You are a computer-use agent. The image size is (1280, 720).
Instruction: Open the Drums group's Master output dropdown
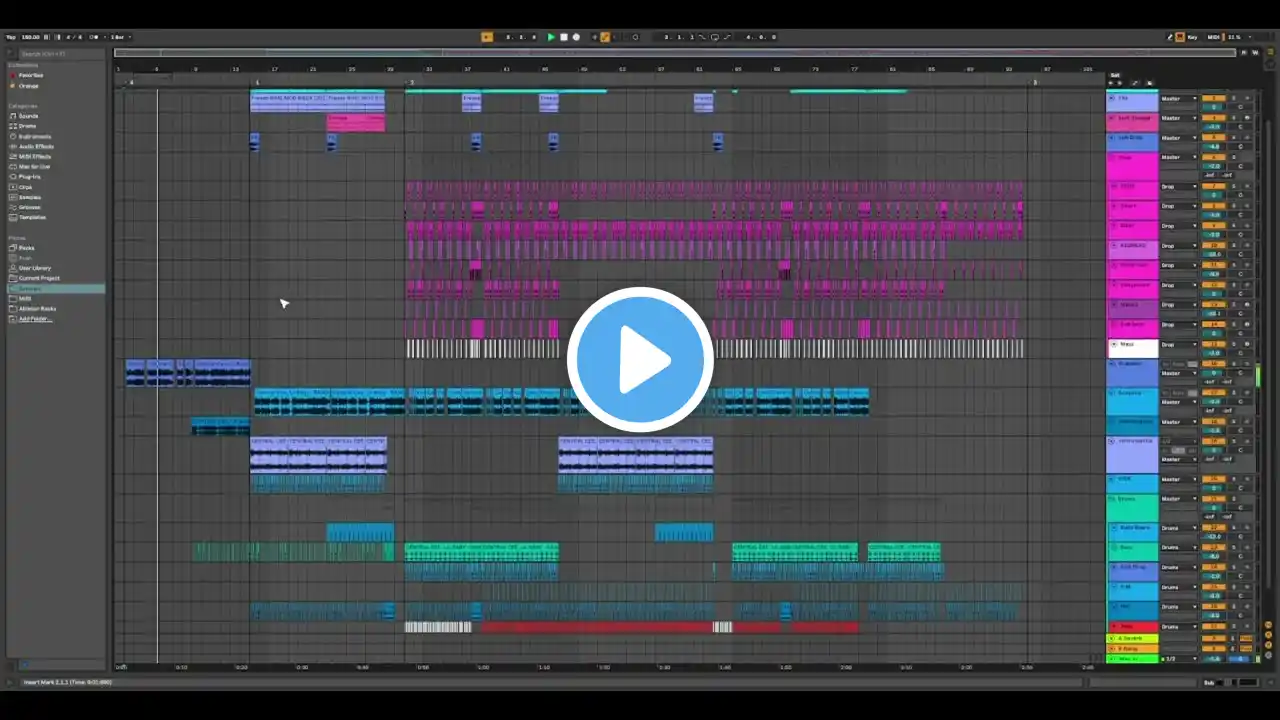pyautogui.click(x=1178, y=498)
